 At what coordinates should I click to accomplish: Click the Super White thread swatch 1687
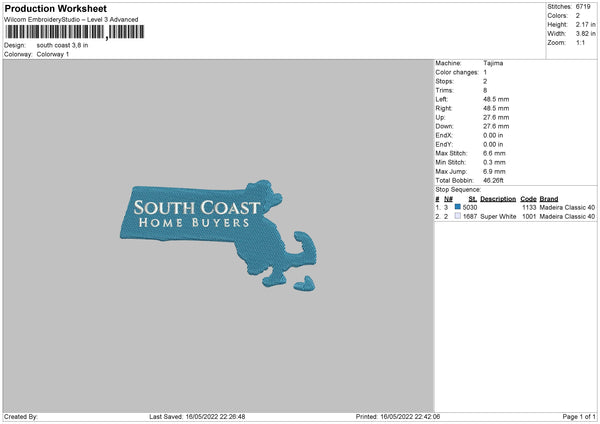point(457,216)
